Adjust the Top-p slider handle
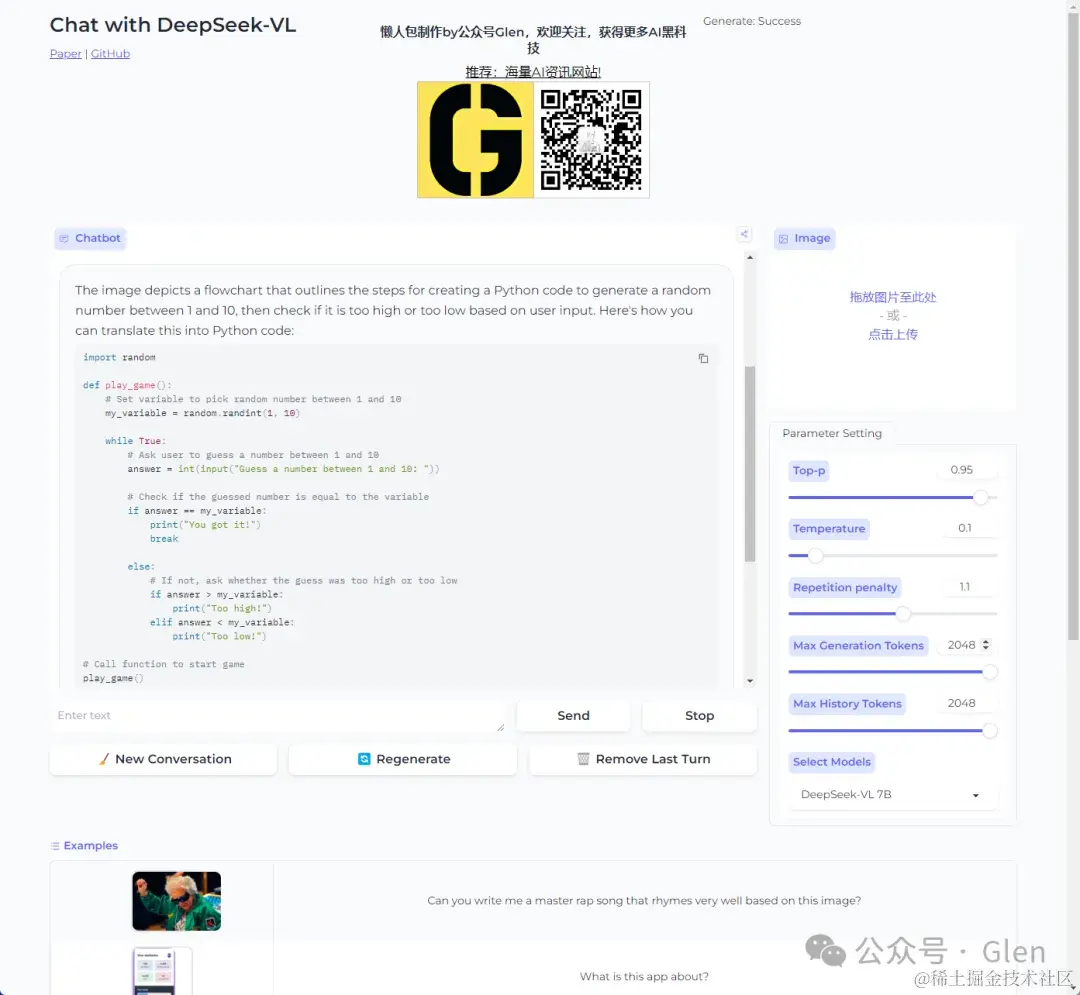Screen dimensions: 1080x995 click(x=981, y=497)
